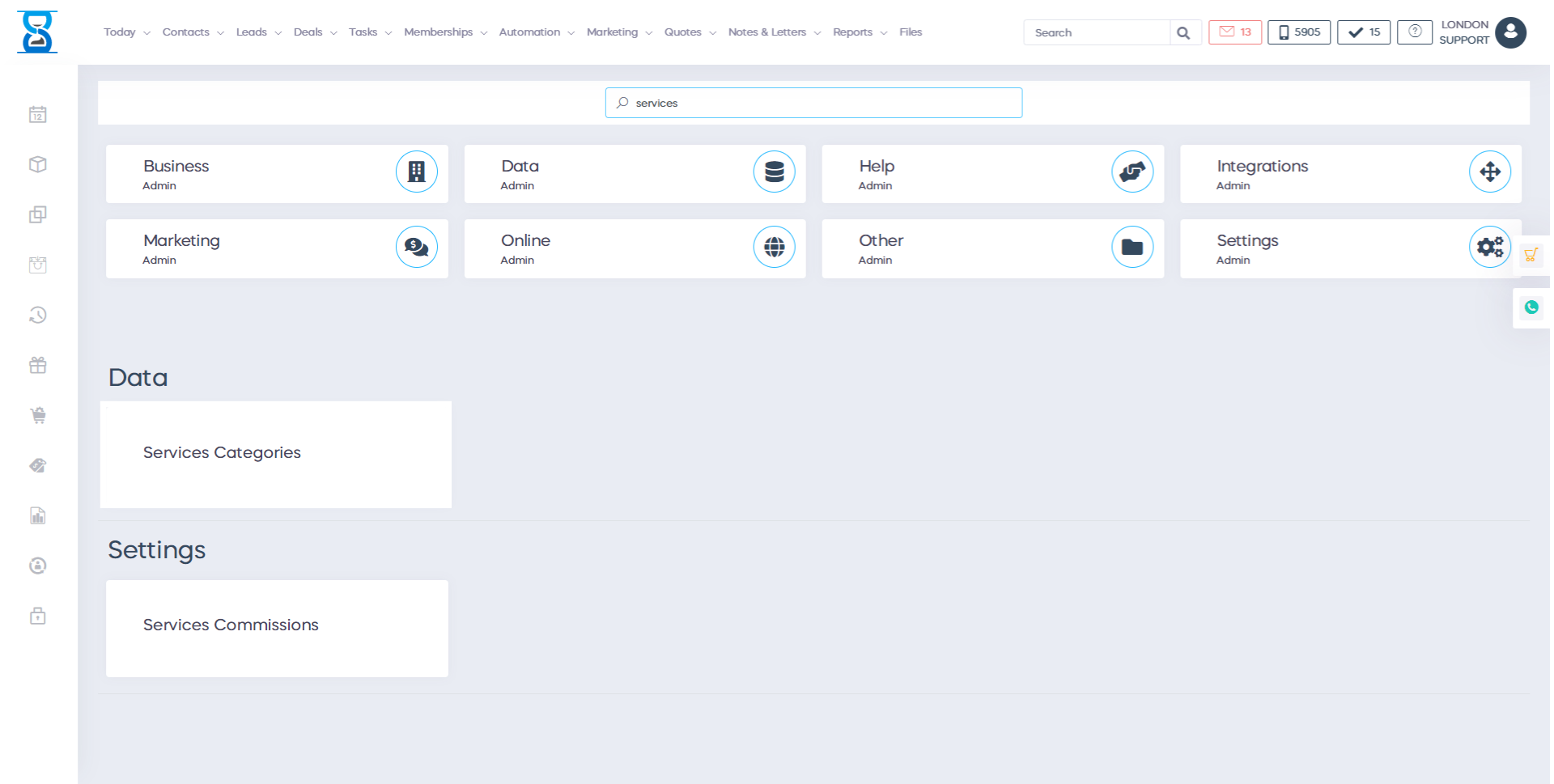This screenshot has width=1554, height=784.
Task: Click the reports bar-chart icon in the sidebar
Action: click(x=37, y=515)
